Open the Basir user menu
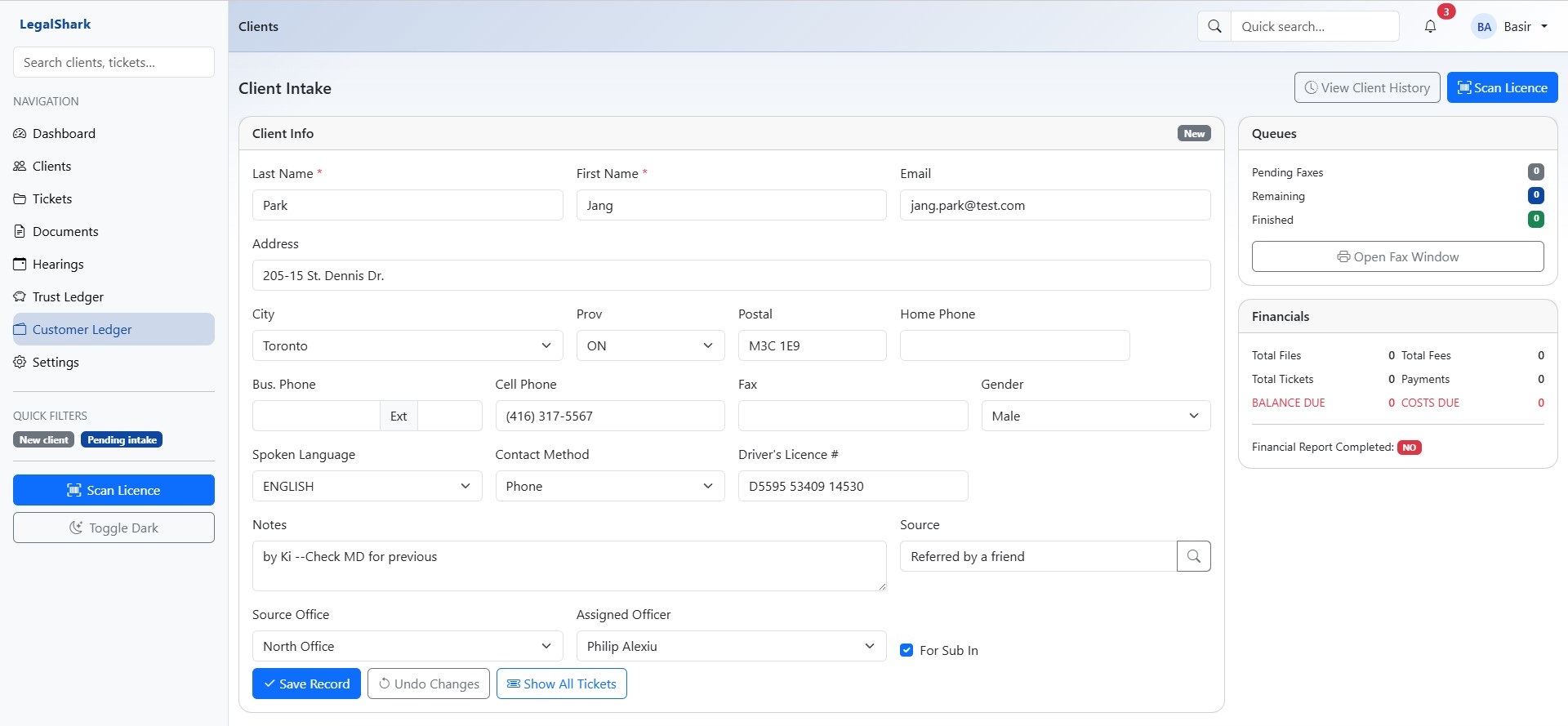This screenshot has width=1568, height=726. (1511, 26)
